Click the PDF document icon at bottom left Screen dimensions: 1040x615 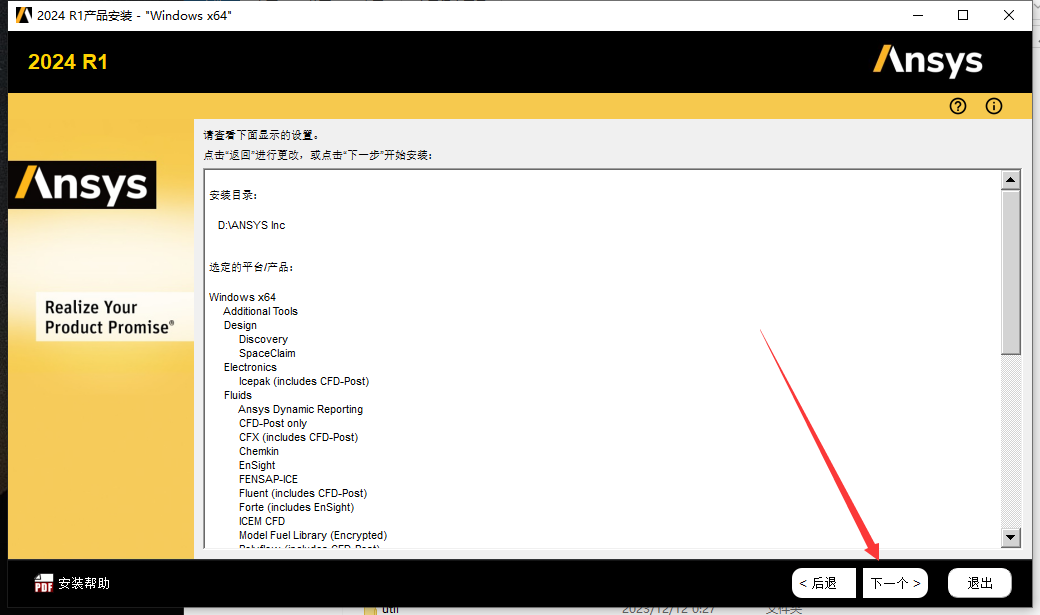tap(43, 582)
